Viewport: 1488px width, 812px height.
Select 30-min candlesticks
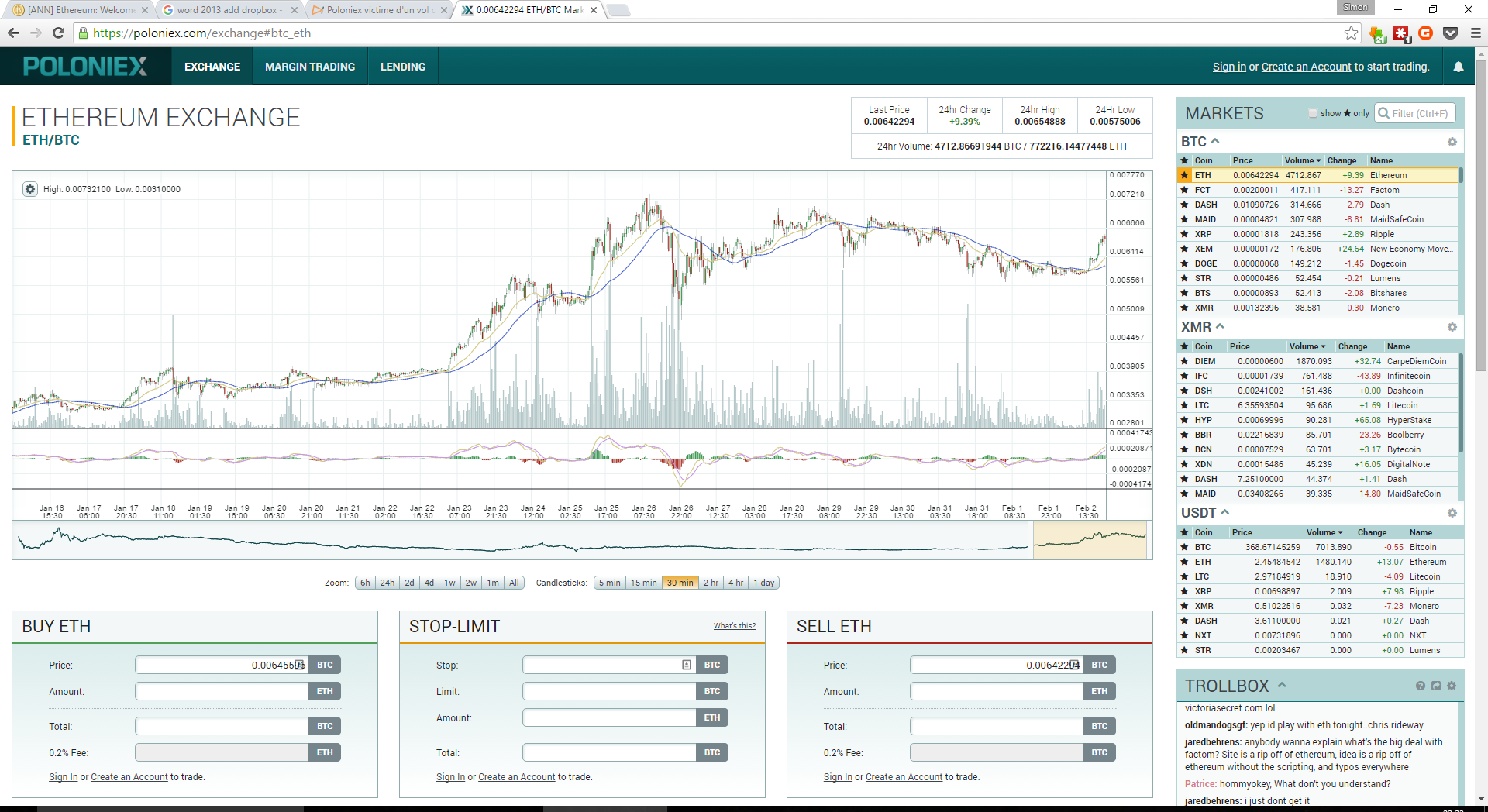pyautogui.click(x=680, y=583)
